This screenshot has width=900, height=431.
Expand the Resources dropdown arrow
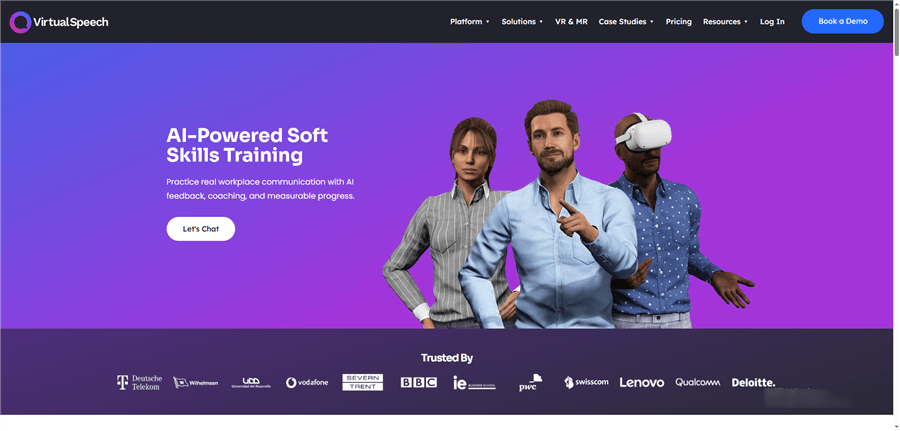pos(746,22)
